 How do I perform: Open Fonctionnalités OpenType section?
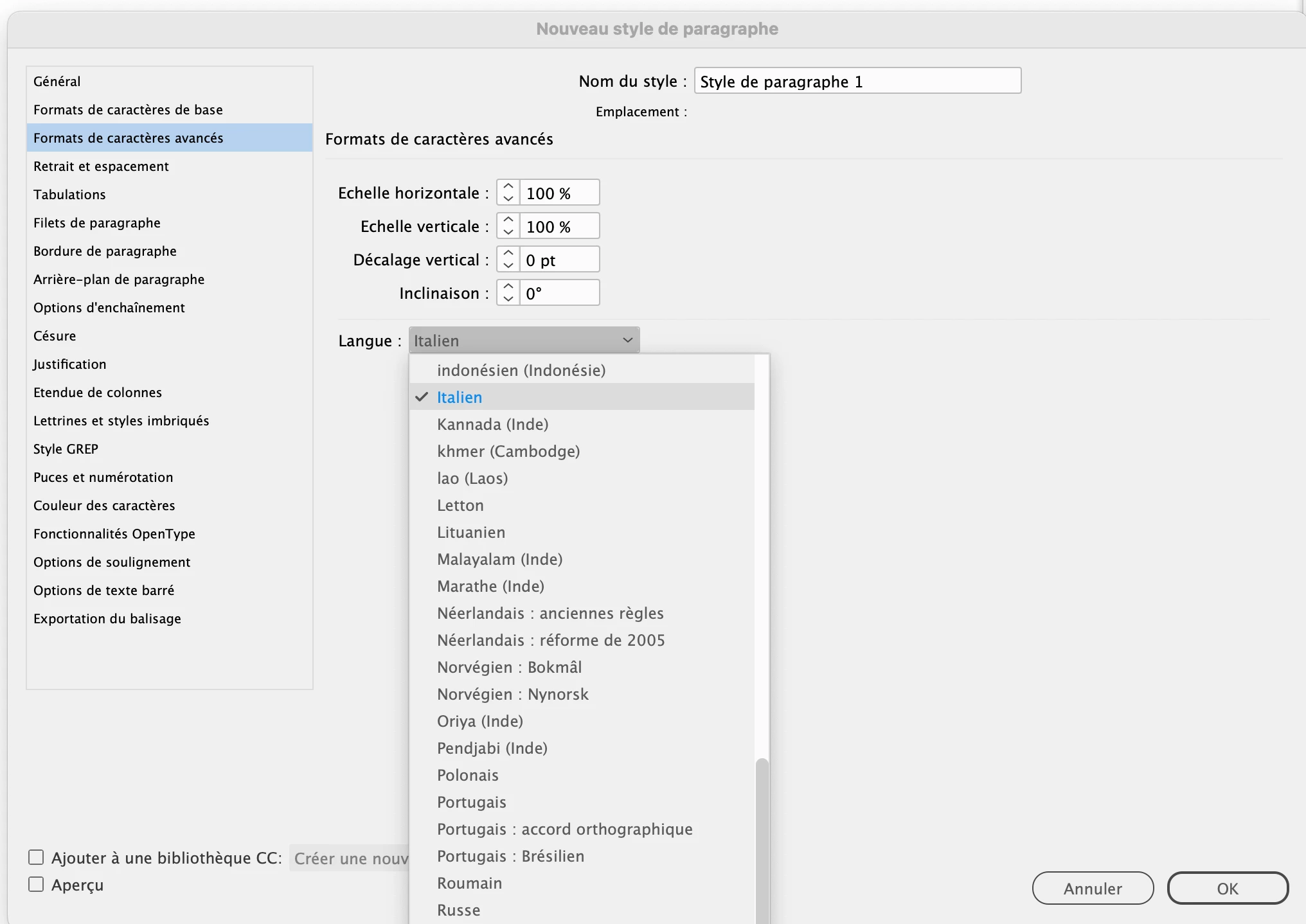pos(114,534)
